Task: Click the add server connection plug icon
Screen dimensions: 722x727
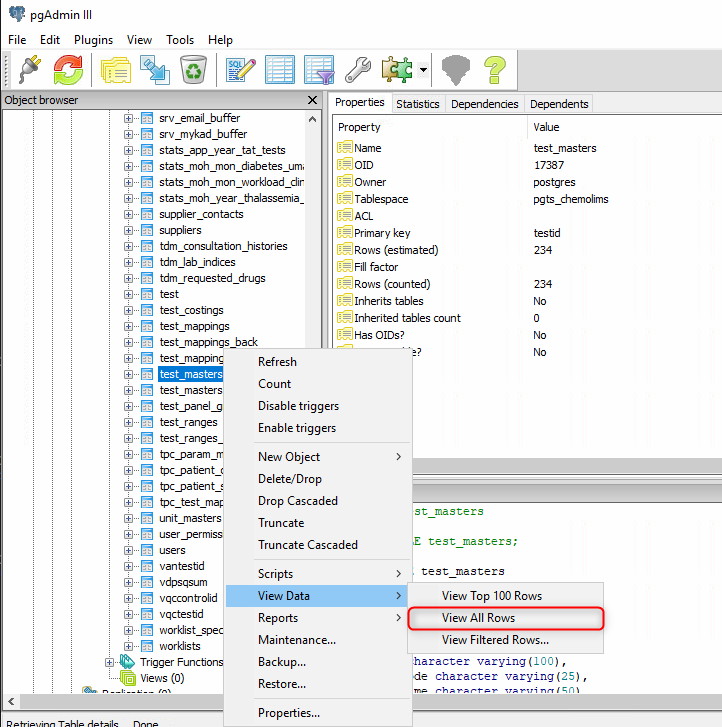Action: click(28, 70)
